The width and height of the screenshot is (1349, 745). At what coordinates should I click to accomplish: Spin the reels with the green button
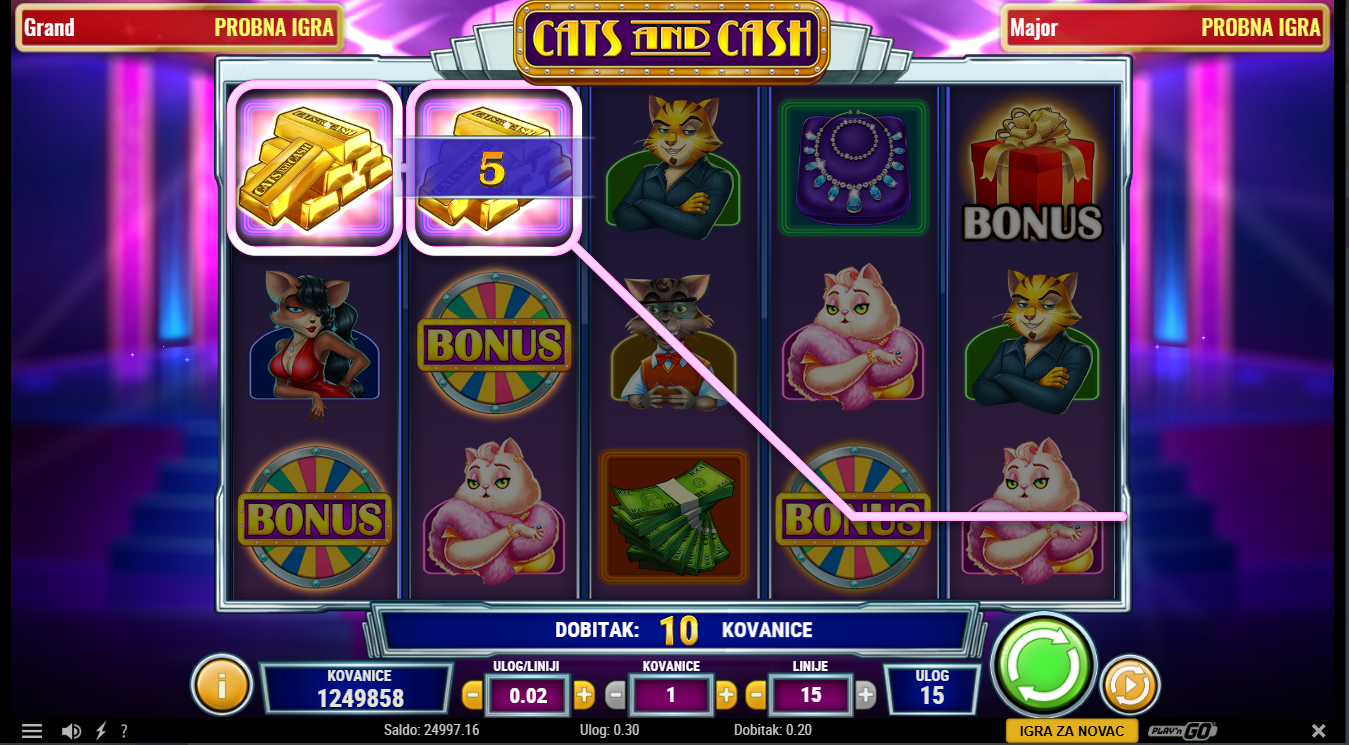[1043, 665]
